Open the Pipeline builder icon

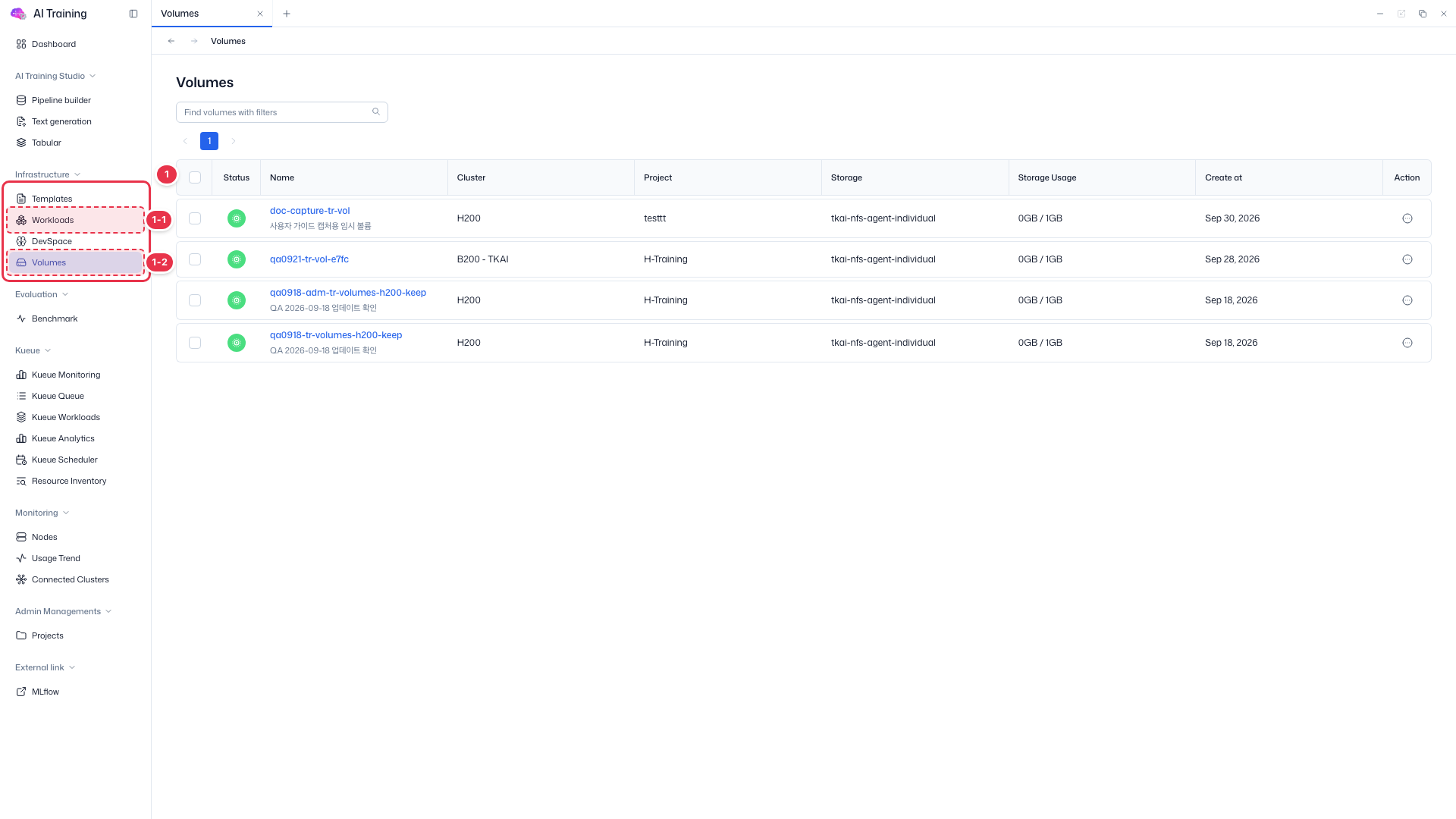[21, 100]
